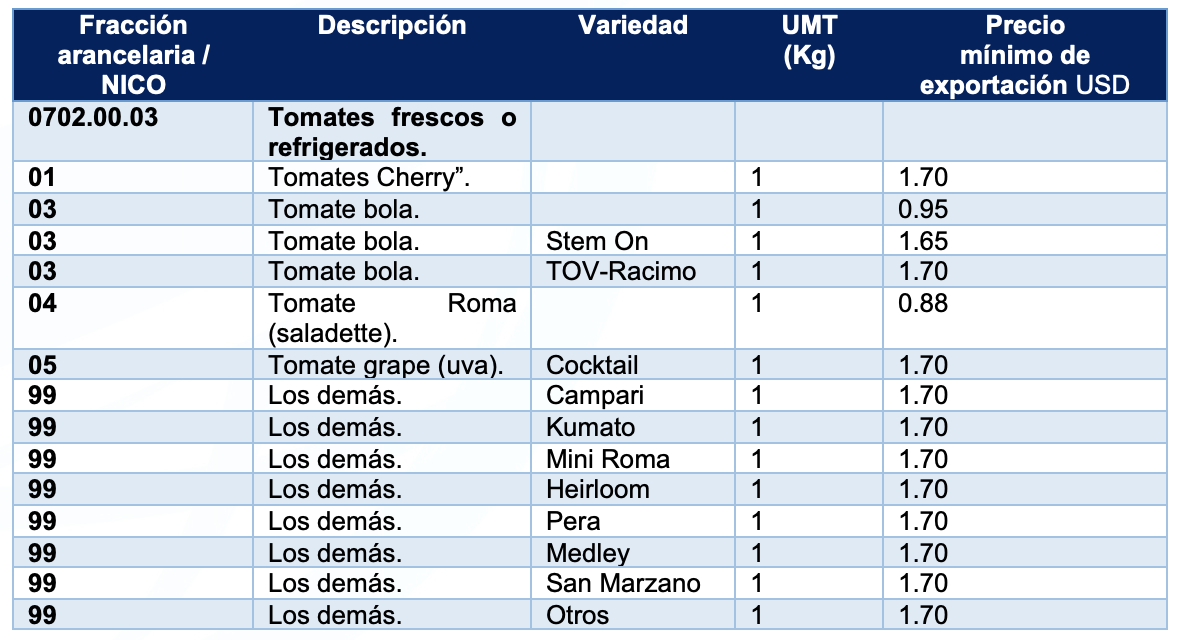Image resolution: width=1182 pixels, height=640 pixels.
Task: Click the 'Fracción arancelaria / NICO' header
Action: (x=133, y=55)
